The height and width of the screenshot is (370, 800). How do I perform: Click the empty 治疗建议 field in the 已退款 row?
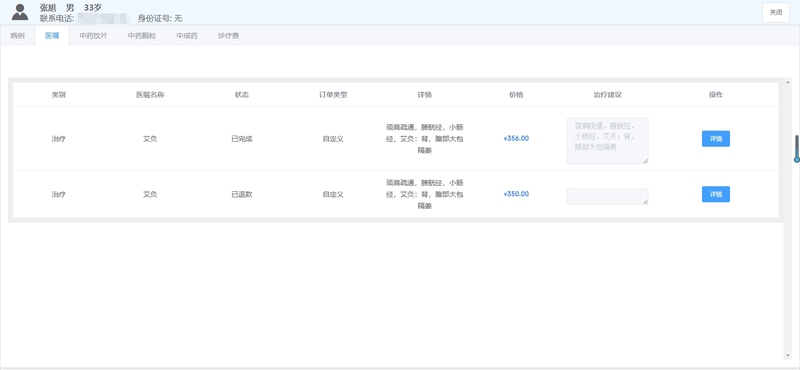click(608, 196)
